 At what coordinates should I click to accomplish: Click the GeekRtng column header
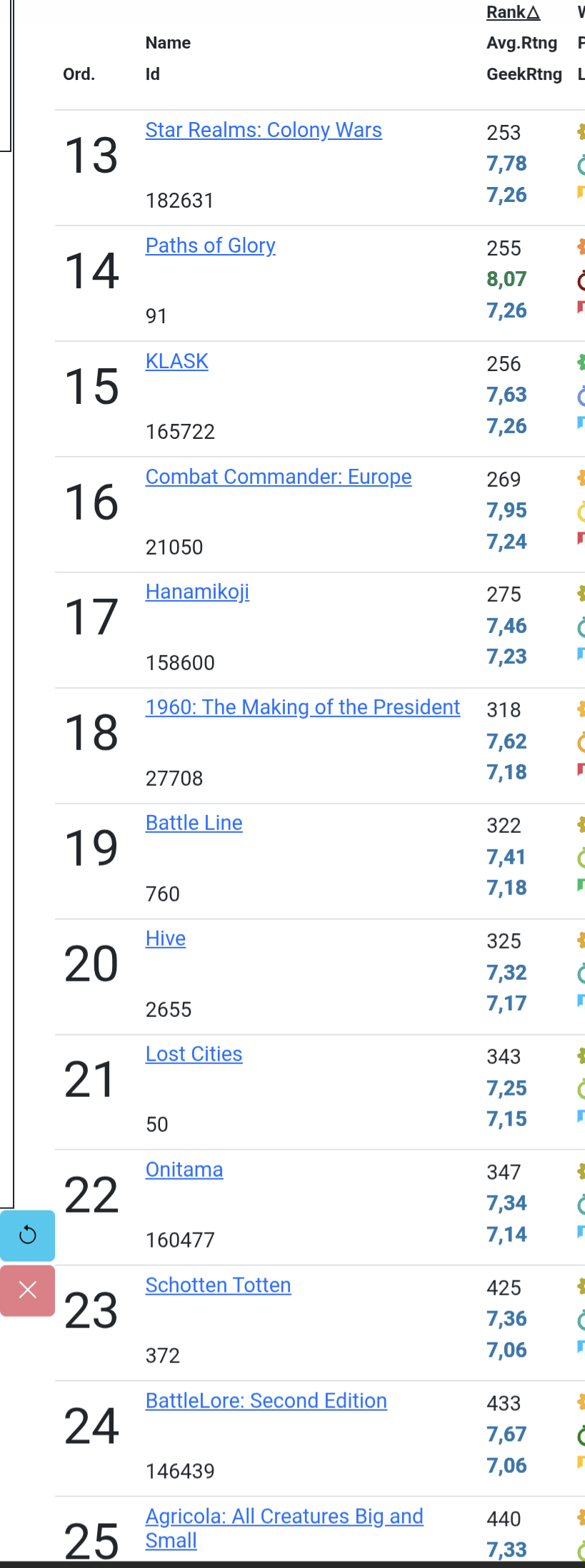524,74
